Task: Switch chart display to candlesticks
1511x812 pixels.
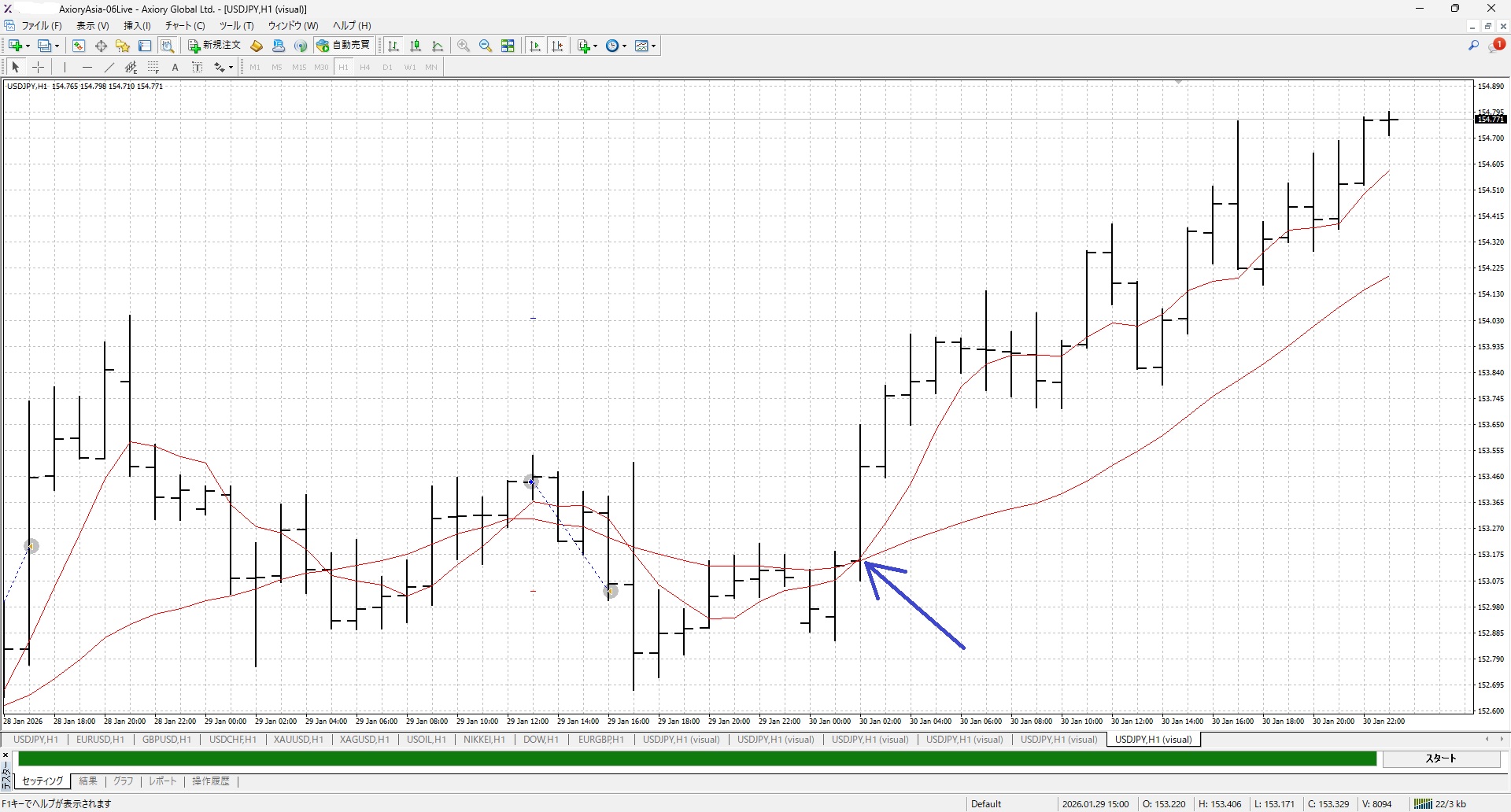Action: click(416, 46)
